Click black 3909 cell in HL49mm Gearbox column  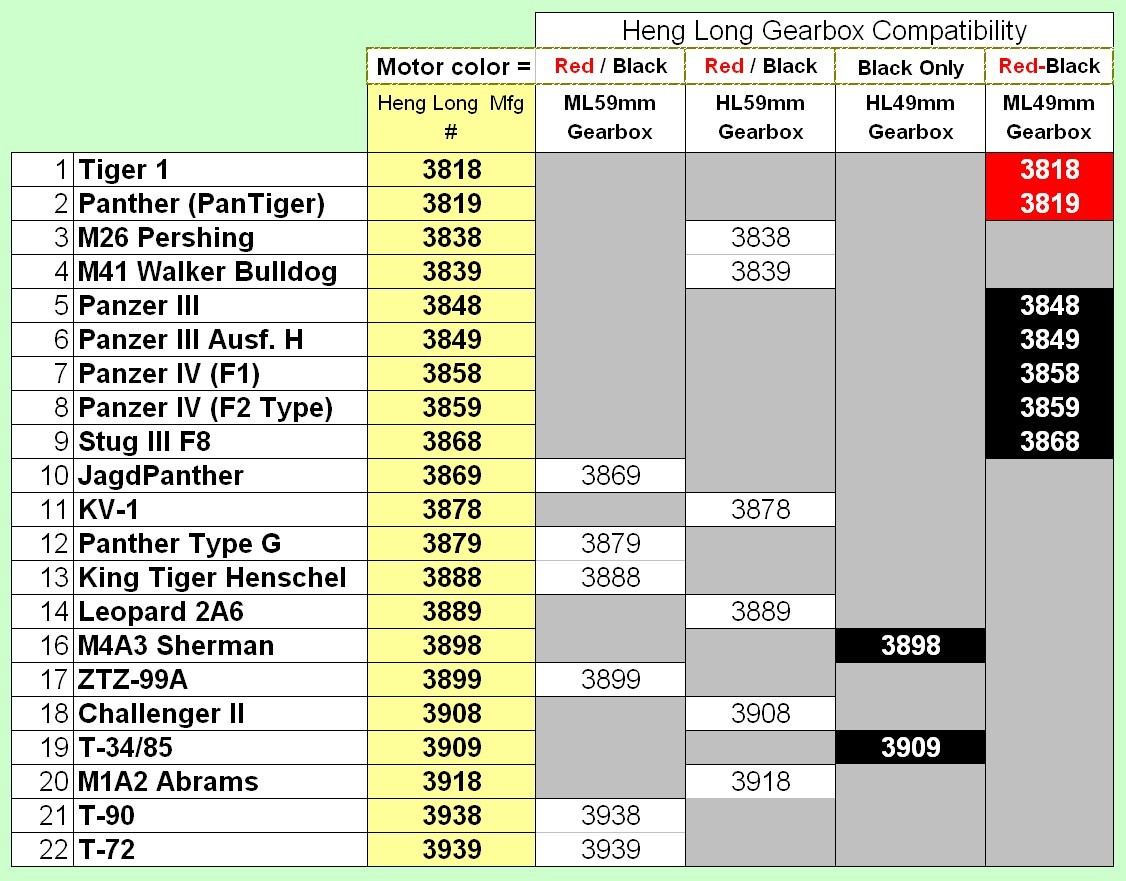coord(910,747)
